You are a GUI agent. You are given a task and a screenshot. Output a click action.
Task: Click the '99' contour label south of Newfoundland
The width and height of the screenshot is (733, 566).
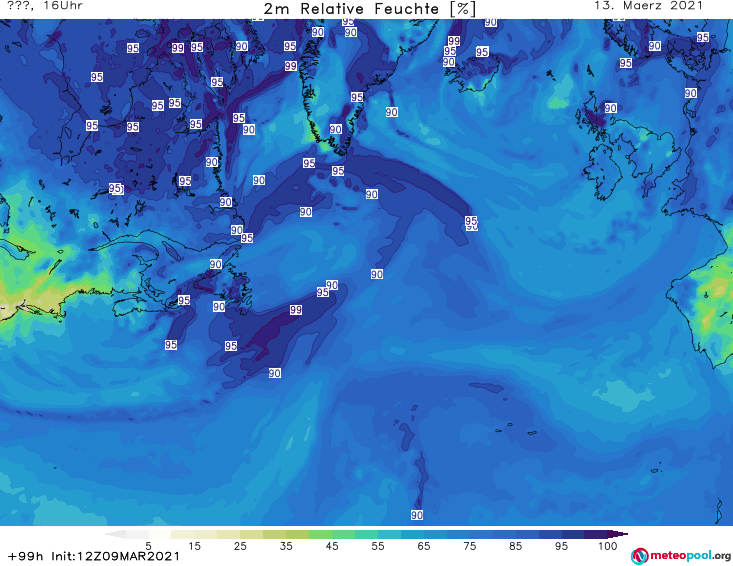(295, 309)
